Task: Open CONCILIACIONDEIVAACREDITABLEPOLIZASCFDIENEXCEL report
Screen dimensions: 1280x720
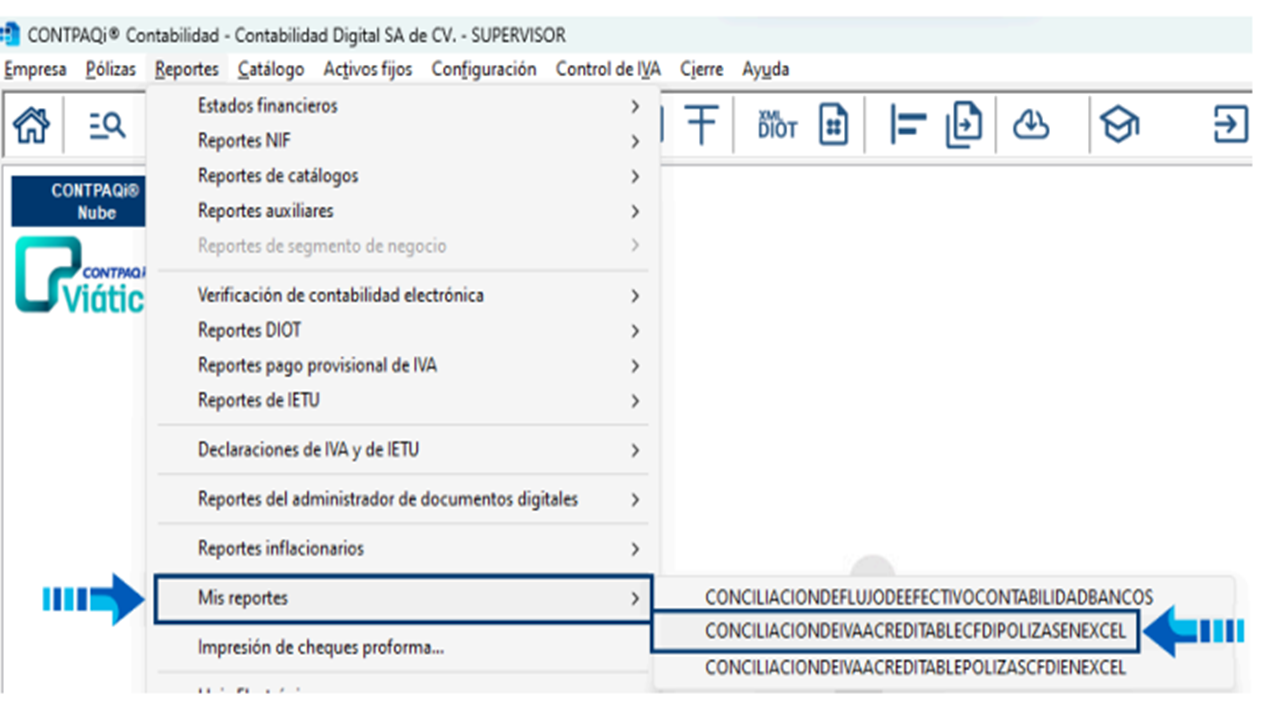Action: click(x=915, y=667)
